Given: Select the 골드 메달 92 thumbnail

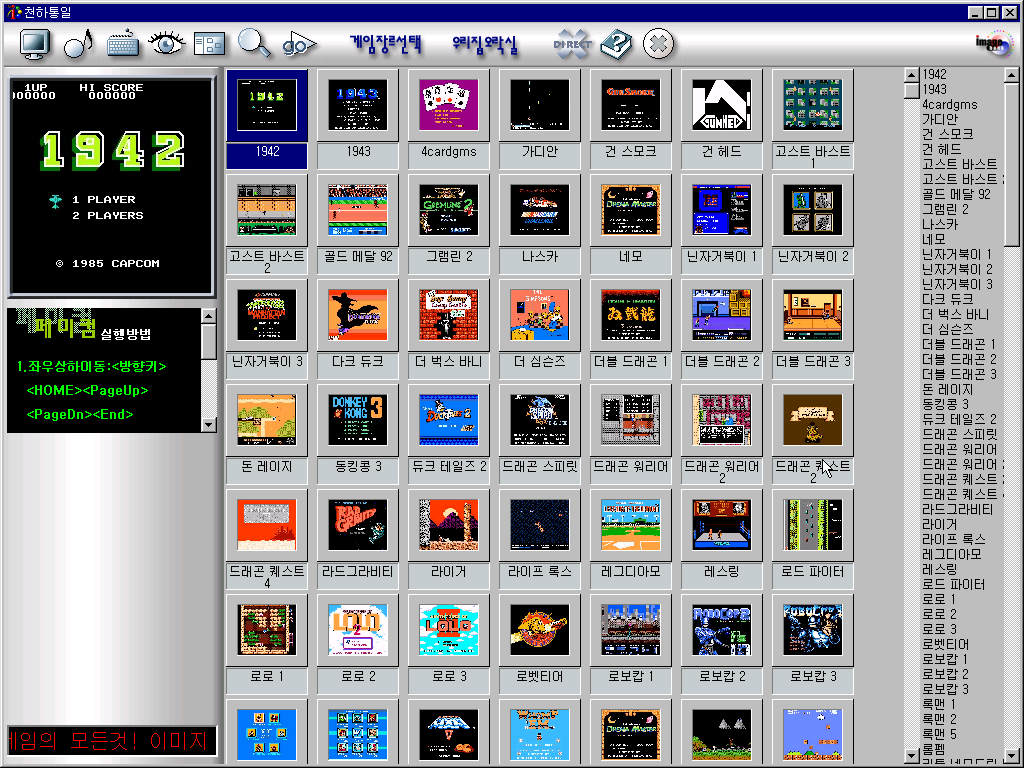Looking at the screenshot, I should click(x=358, y=210).
